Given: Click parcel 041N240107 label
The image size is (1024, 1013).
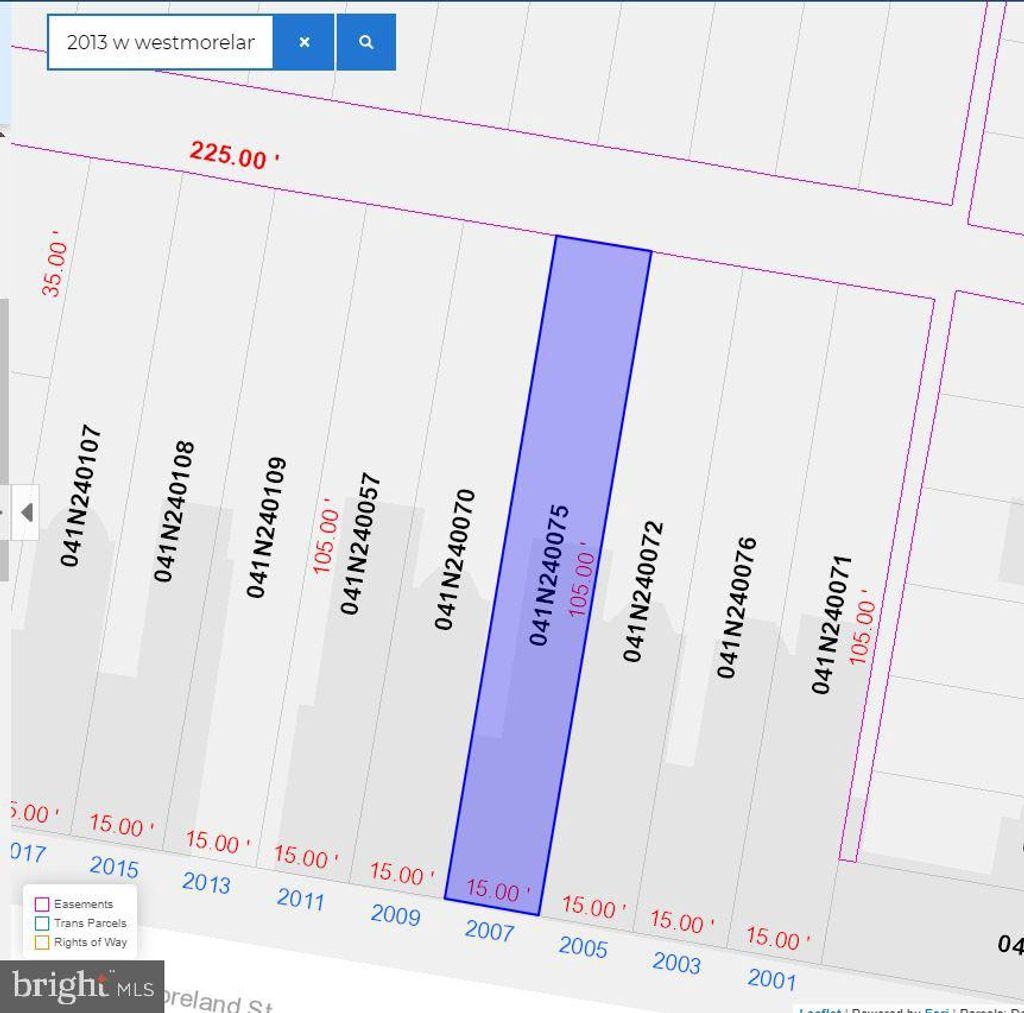Looking at the screenshot, I should [81, 496].
